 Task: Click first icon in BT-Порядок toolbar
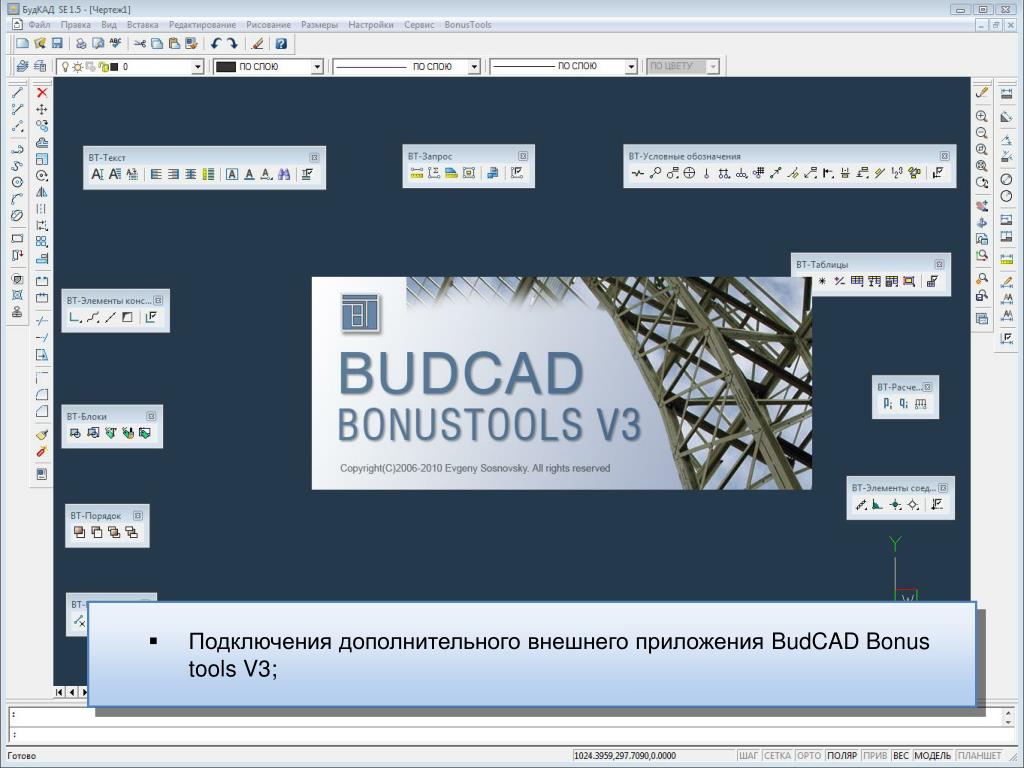point(80,532)
